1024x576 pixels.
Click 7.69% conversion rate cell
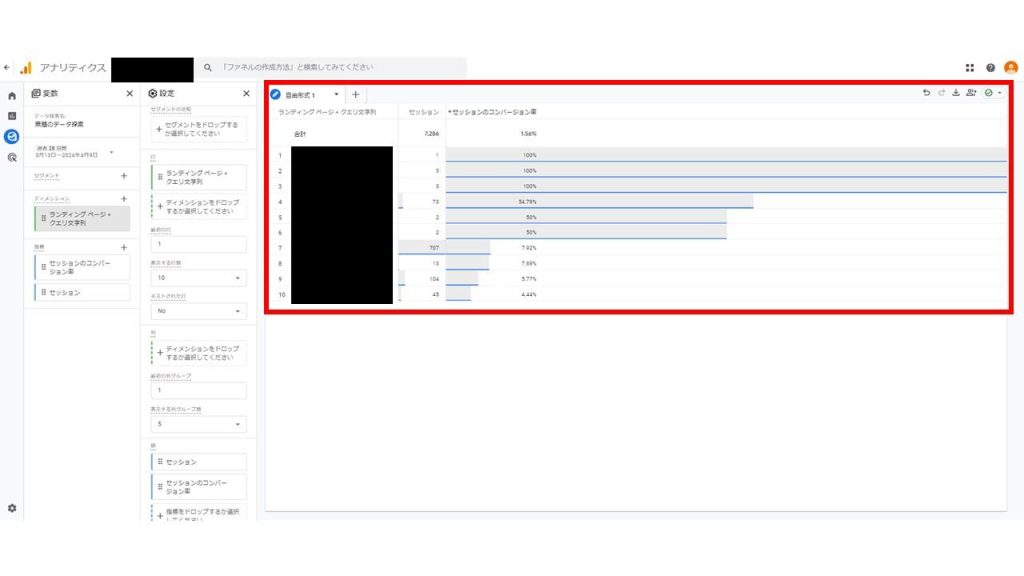click(528, 264)
